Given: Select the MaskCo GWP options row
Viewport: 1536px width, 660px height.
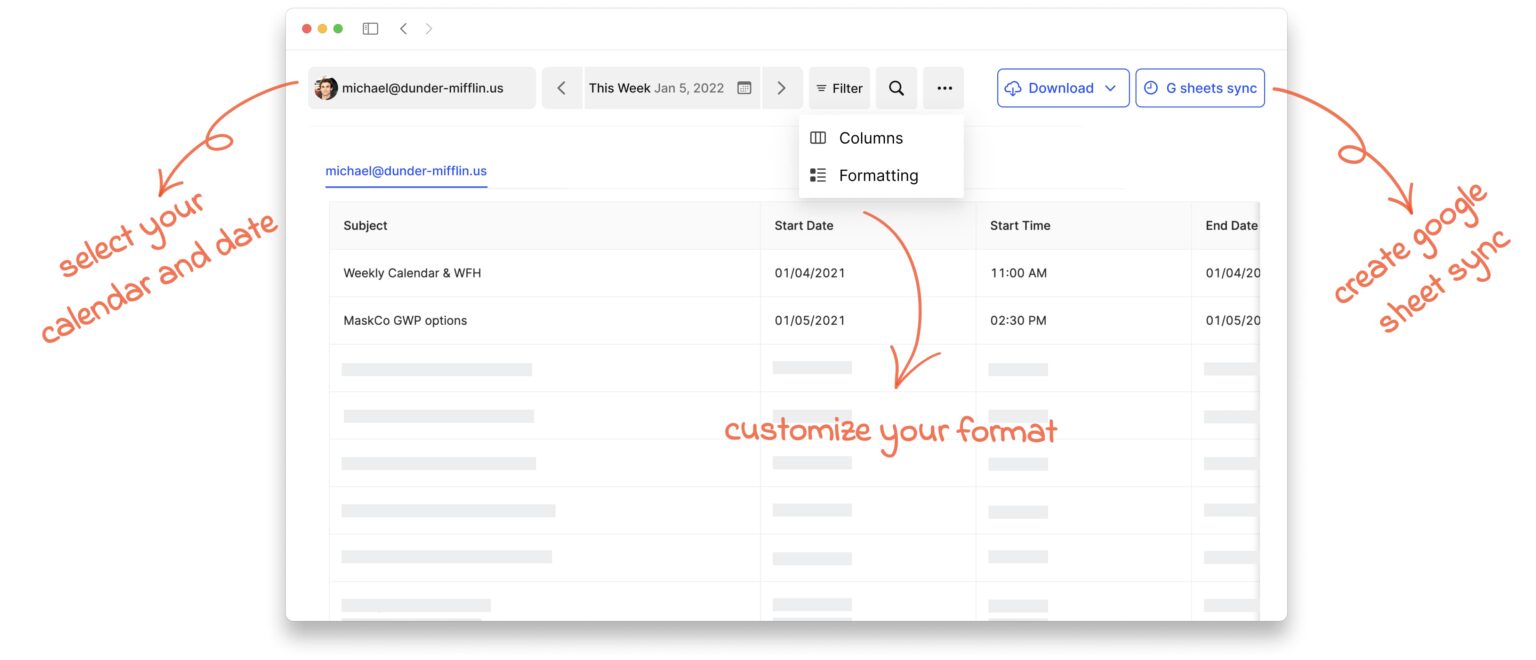Looking at the screenshot, I should click(794, 321).
